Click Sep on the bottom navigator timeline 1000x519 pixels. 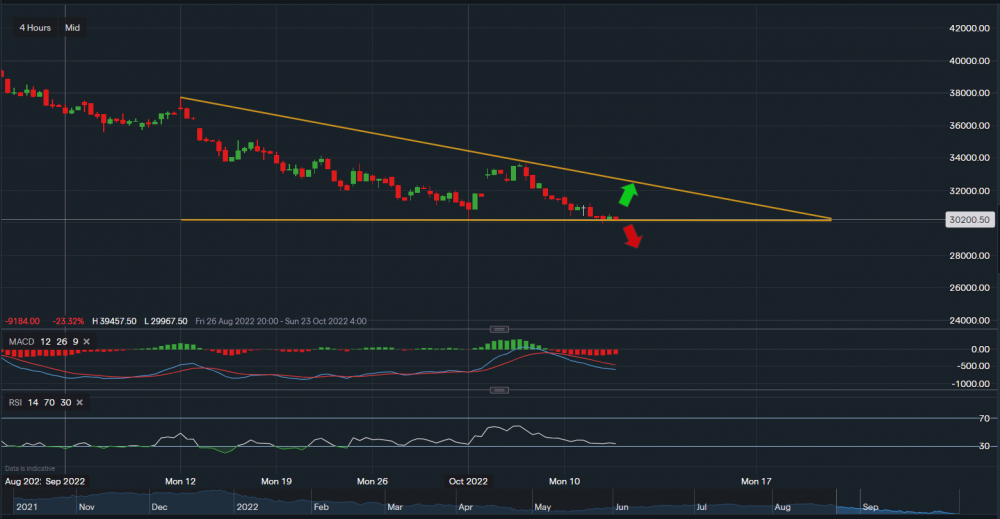pos(870,507)
